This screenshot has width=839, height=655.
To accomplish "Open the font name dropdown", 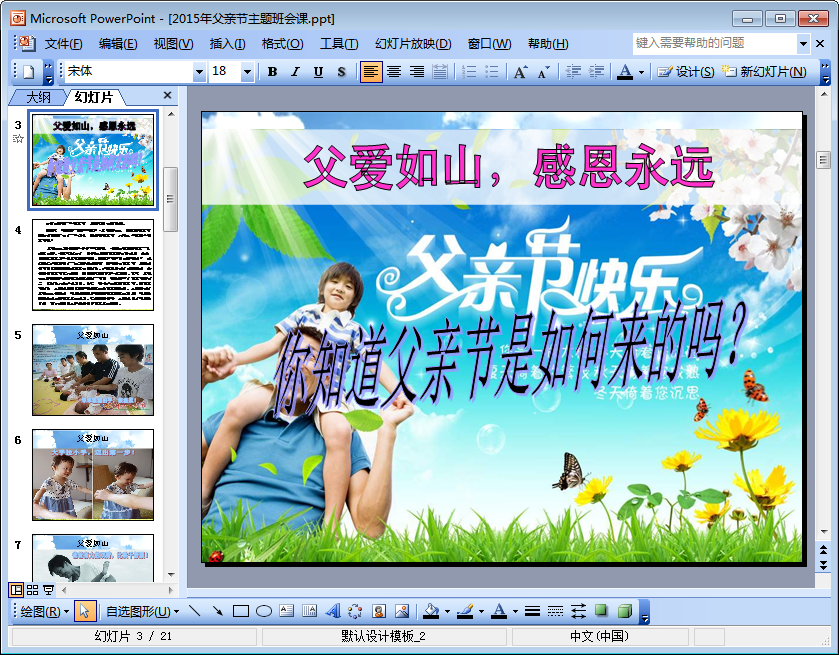I will (199, 72).
